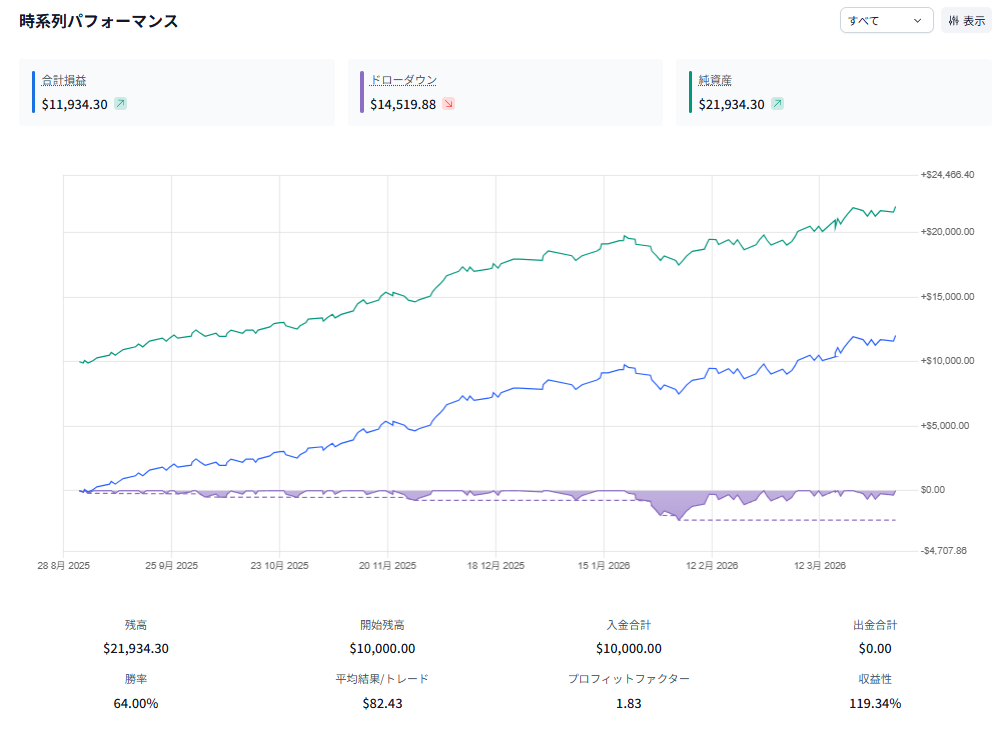Image resolution: width=1003 pixels, height=732 pixels.
Task: Click the 純資産 underlined label
Action: (718, 80)
